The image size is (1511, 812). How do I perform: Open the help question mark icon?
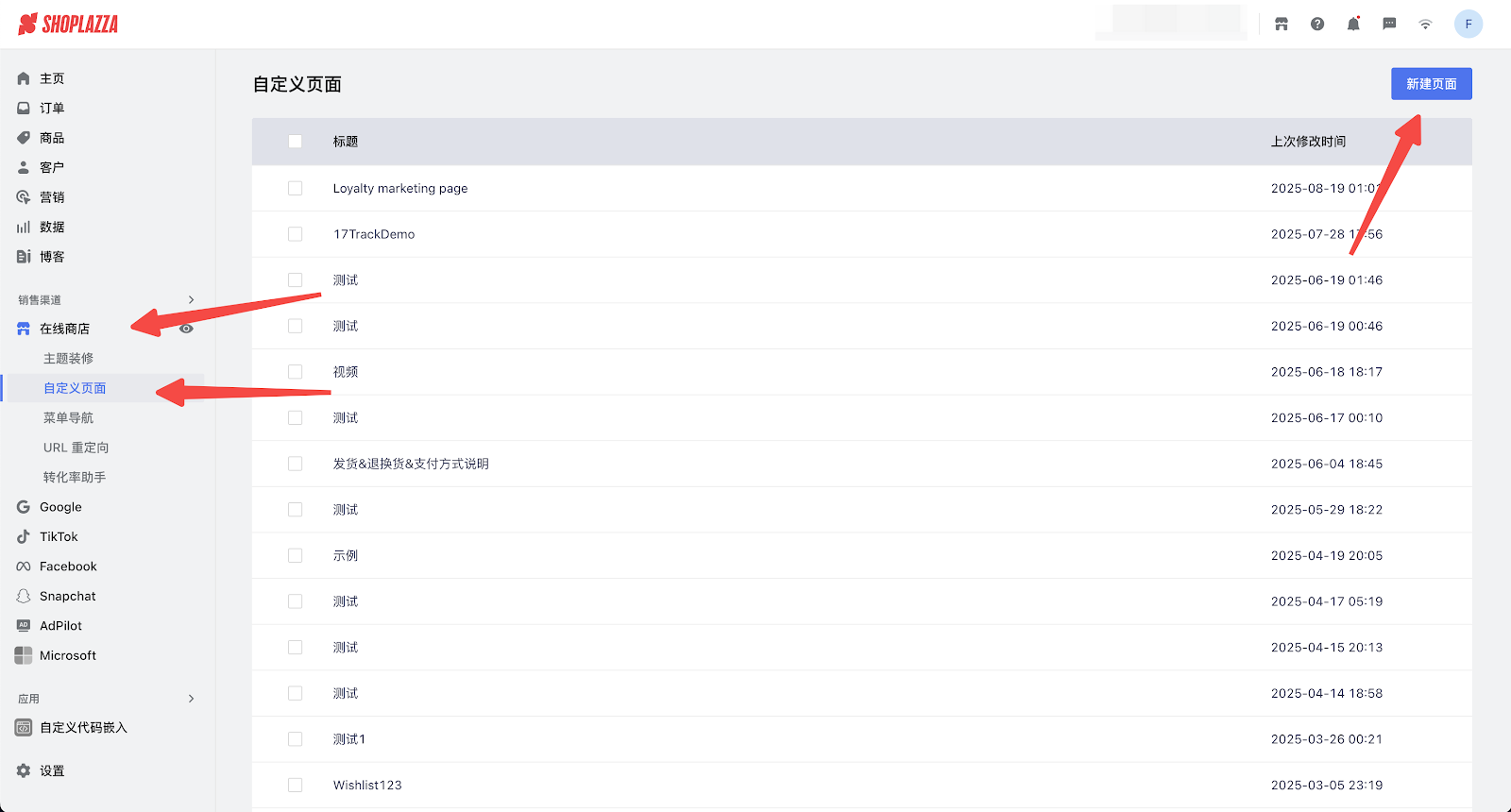(x=1317, y=25)
